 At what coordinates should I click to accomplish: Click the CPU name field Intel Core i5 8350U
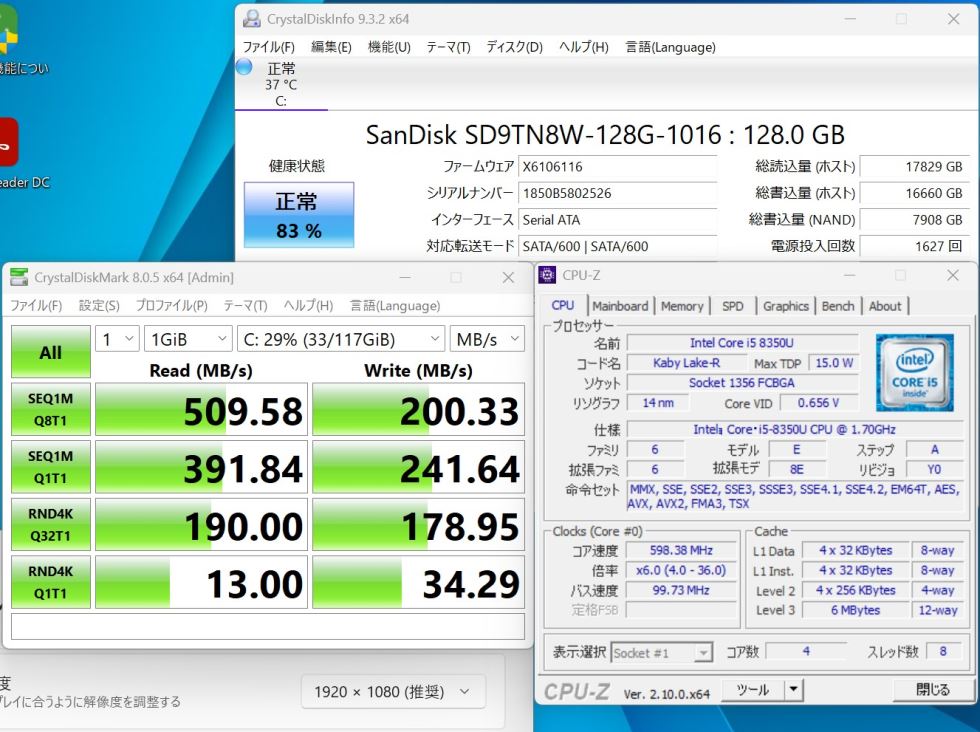click(x=742, y=343)
